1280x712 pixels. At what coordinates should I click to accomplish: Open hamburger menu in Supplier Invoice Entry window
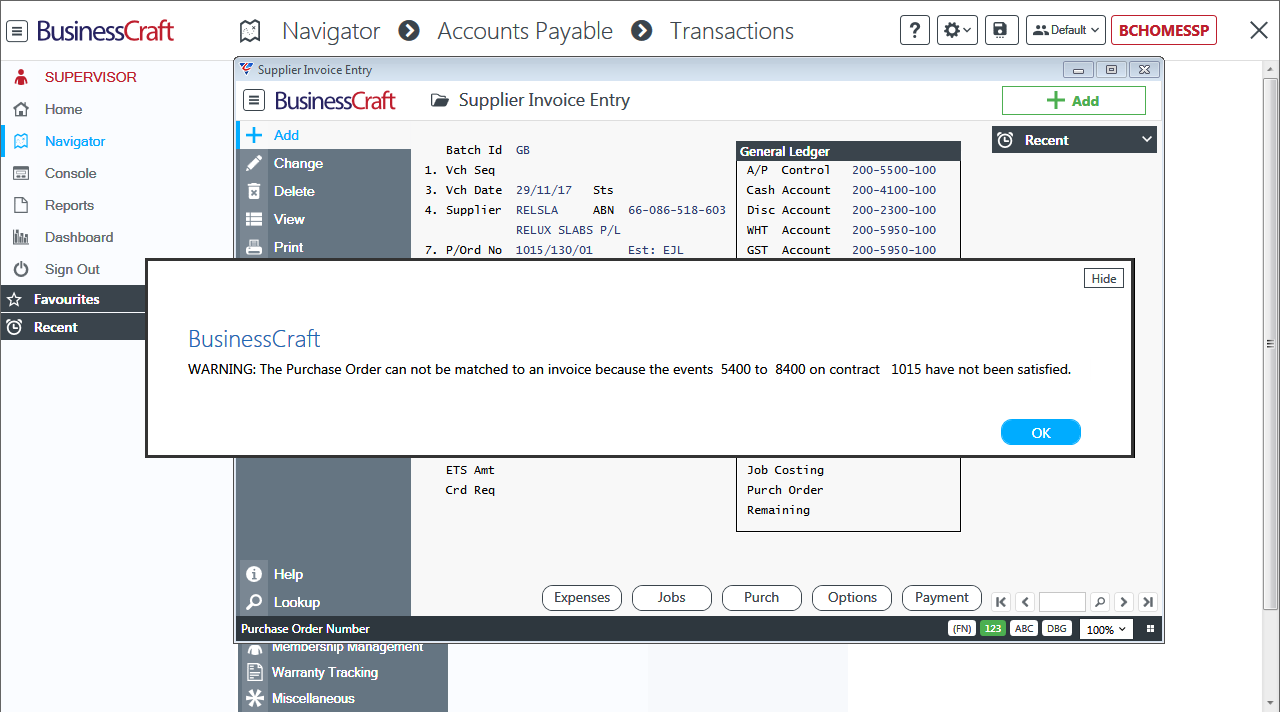(x=254, y=100)
